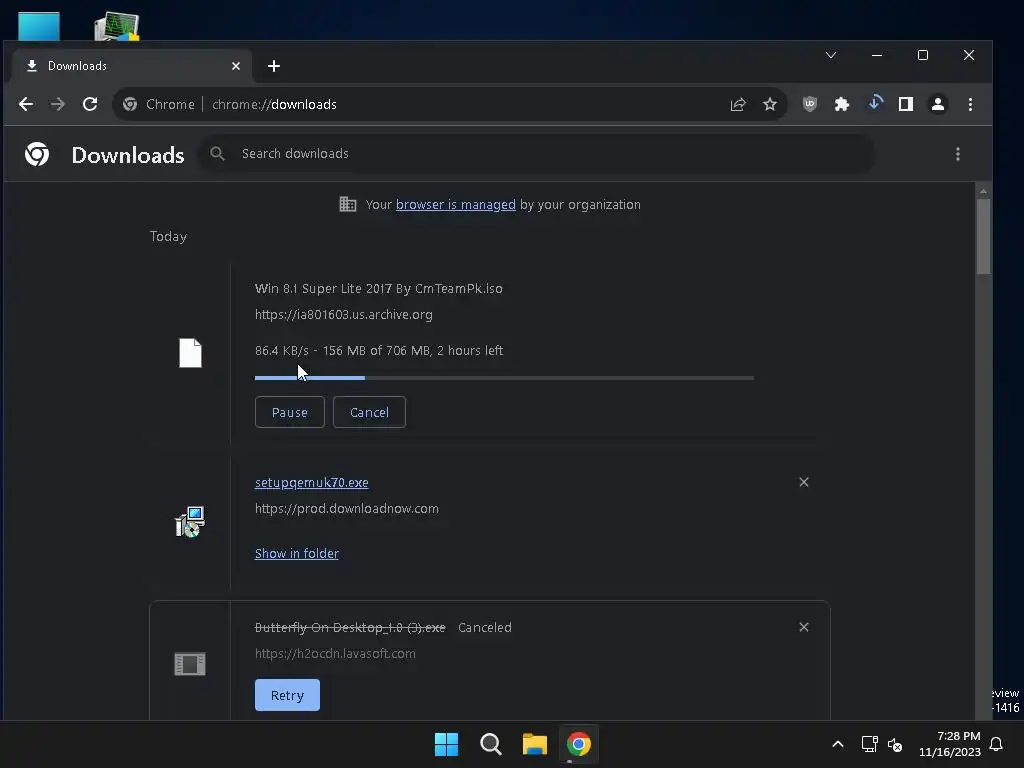The height and width of the screenshot is (768, 1024).
Task: Click the Today date heading
Action: [x=168, y=236]
